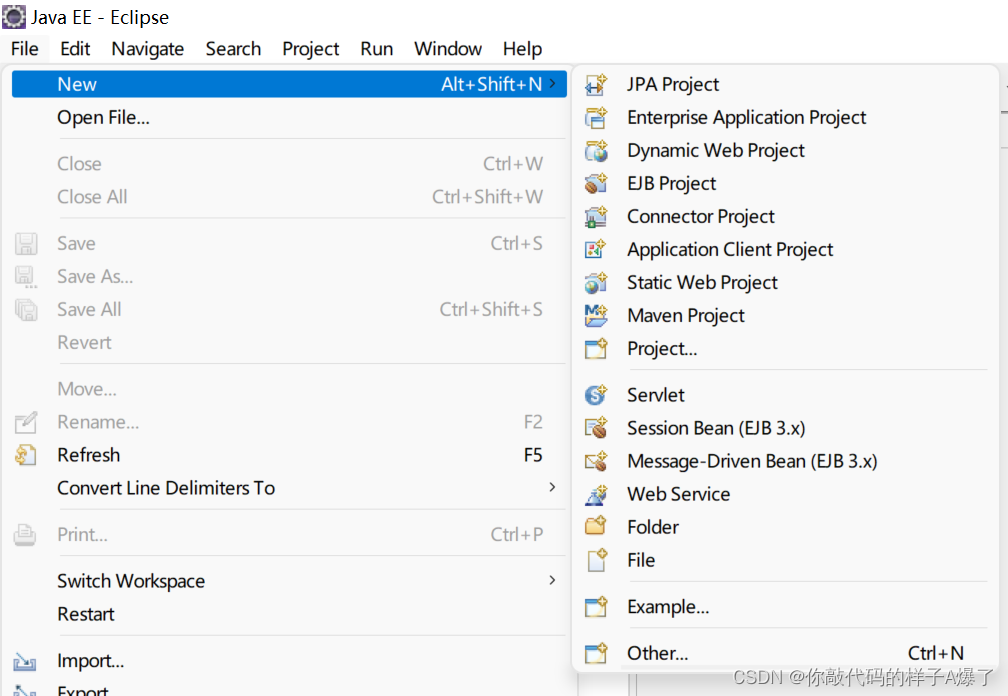1008x696 pixels.
Task: Click the icon beside Other...
Action: point(596,653)
